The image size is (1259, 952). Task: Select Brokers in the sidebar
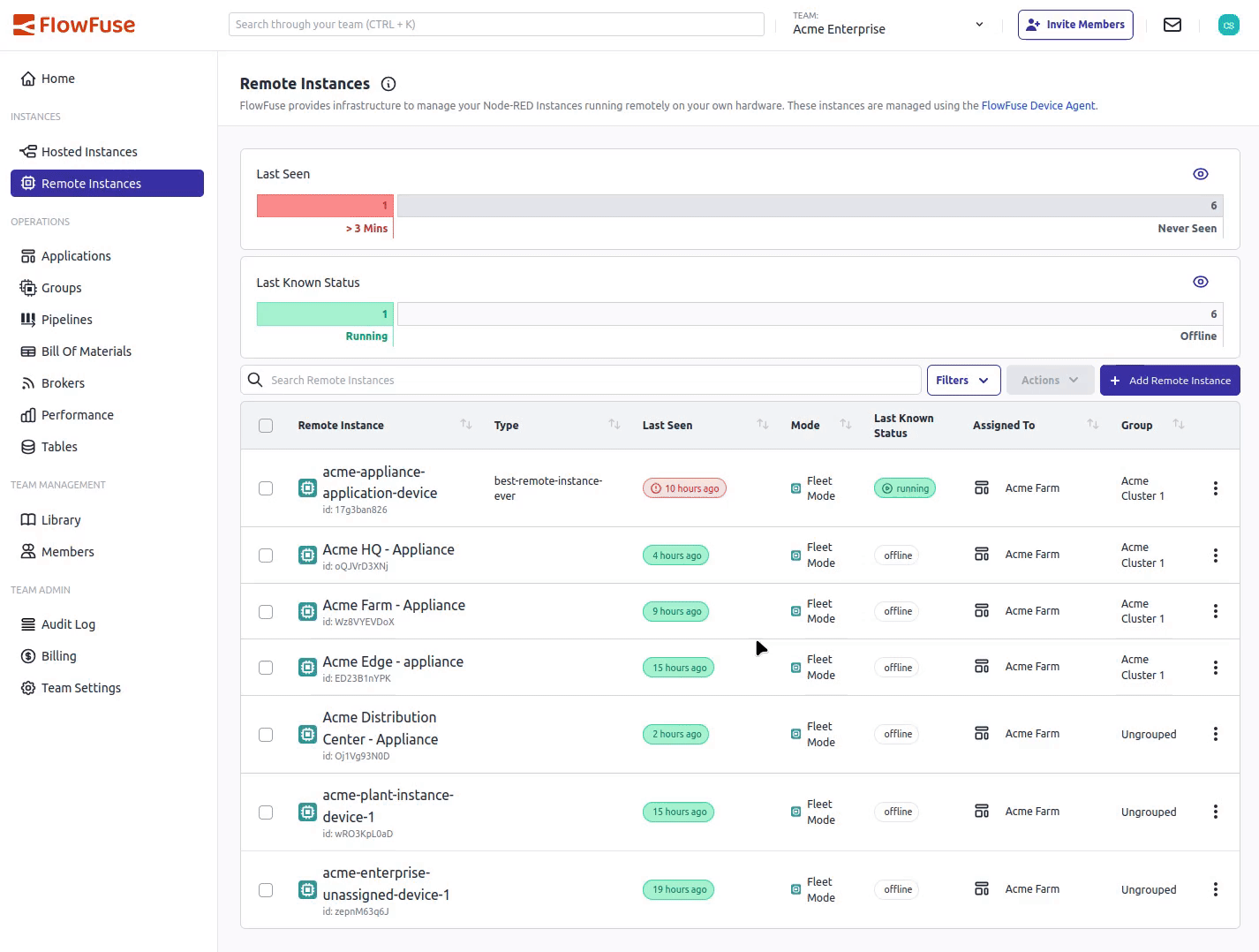tap(62, 382)
